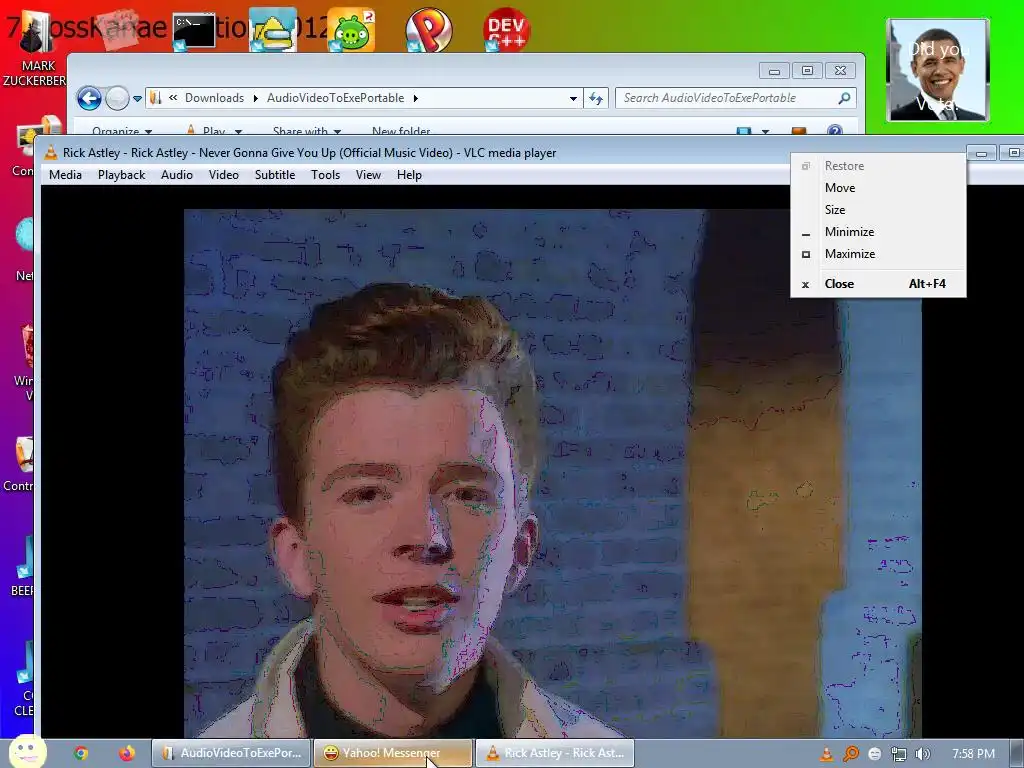
Task: Open the Play dropdown arrow in Explorer
Action: click(238, 131)
